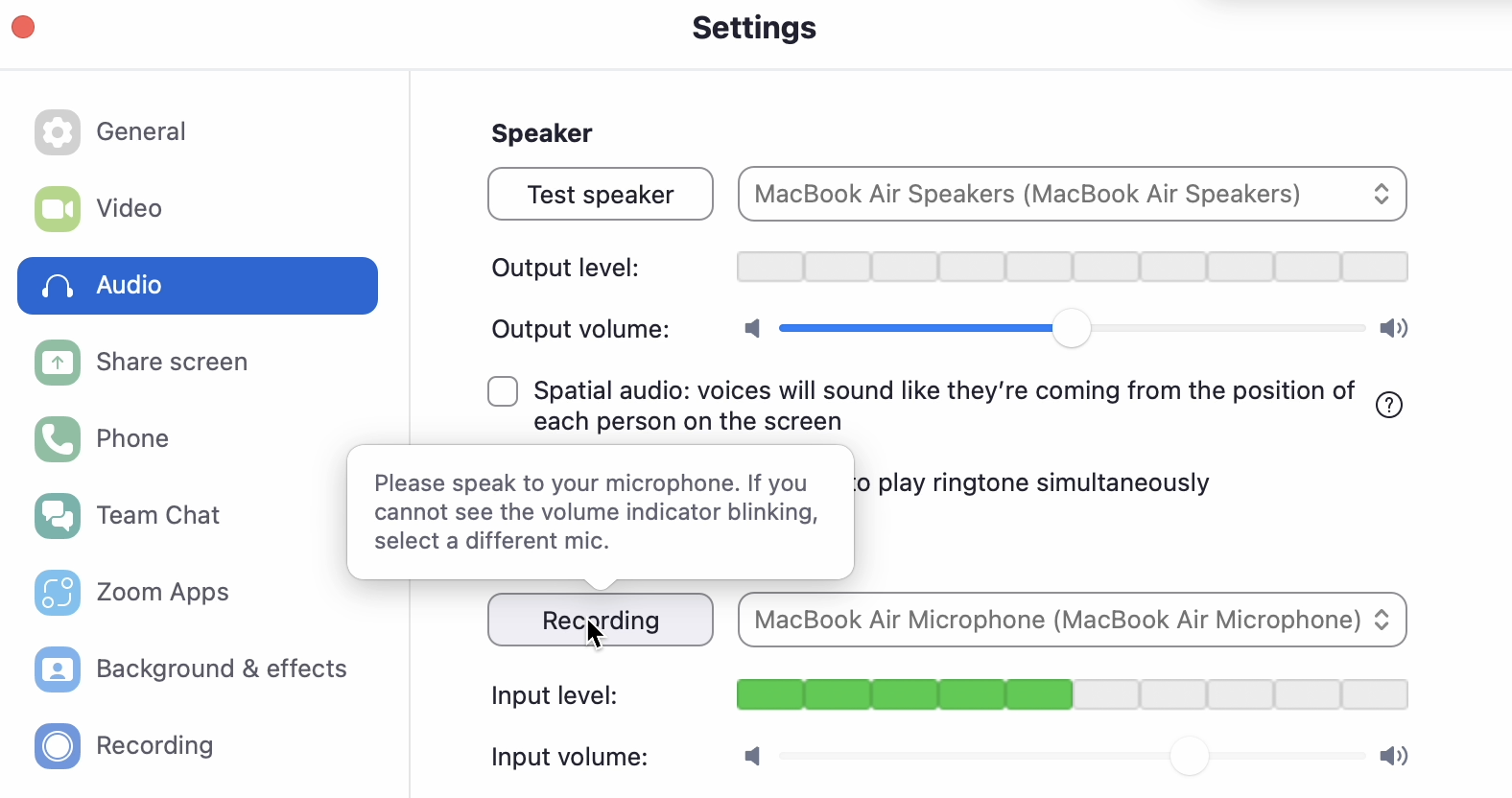
Task: Click the Output volume slider knob
Action: [x=1072, y=328]
